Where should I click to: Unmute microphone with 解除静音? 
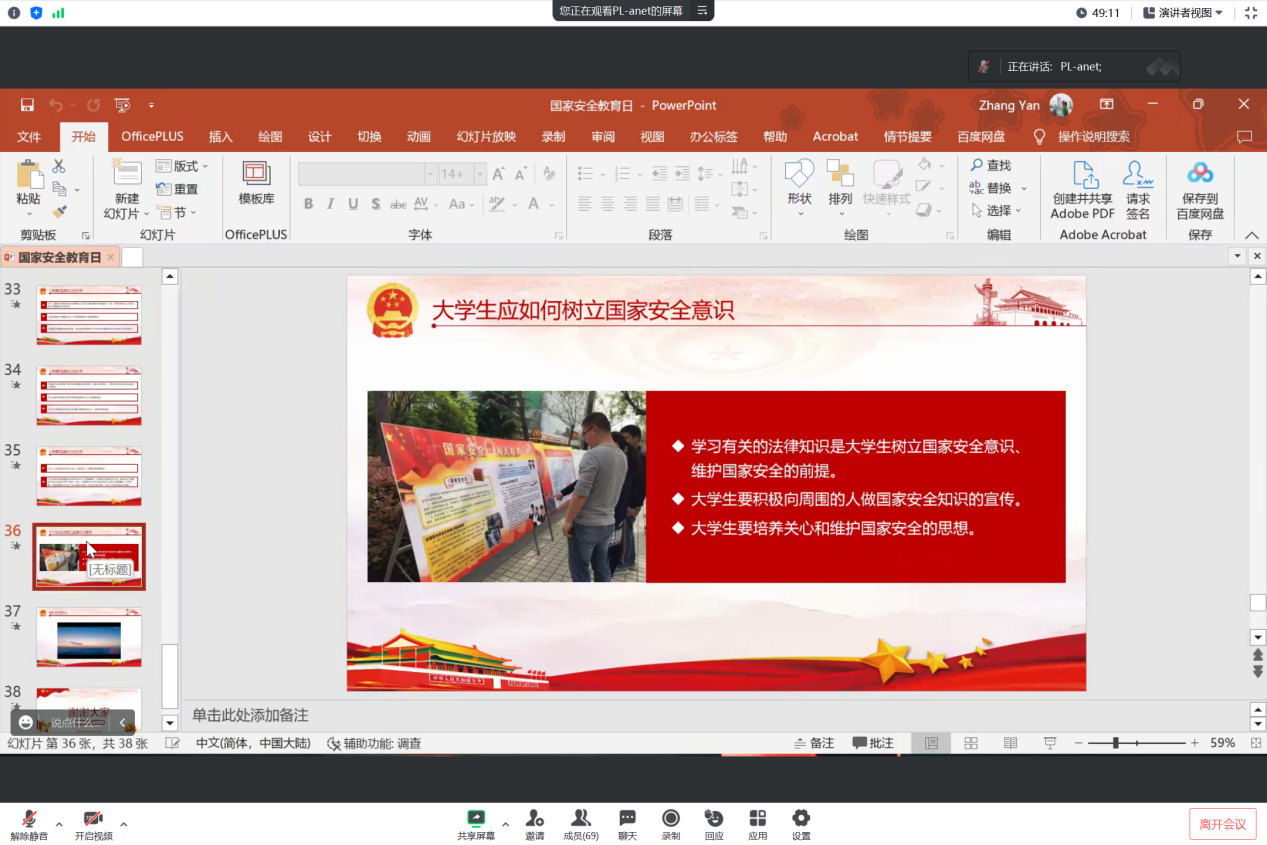point(28,825)
